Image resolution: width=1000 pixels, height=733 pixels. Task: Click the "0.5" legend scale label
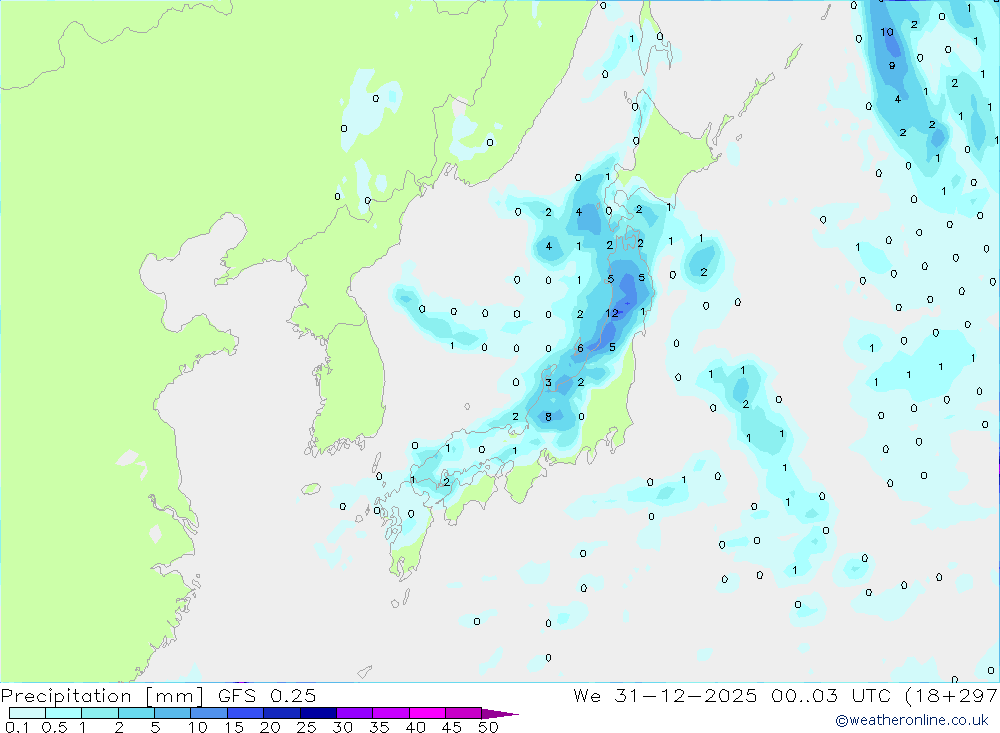click(x=54, y=727)
